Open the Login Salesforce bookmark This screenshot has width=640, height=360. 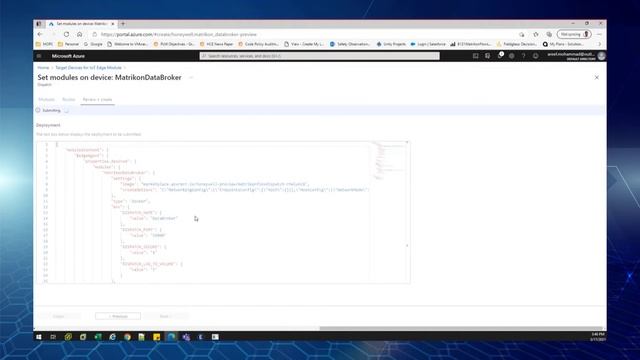coord(428,44)
